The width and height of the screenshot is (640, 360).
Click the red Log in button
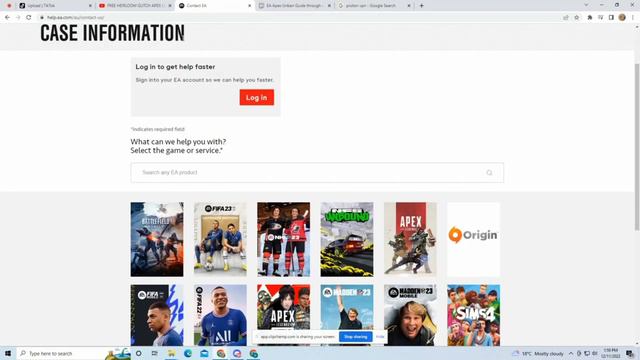257,98
